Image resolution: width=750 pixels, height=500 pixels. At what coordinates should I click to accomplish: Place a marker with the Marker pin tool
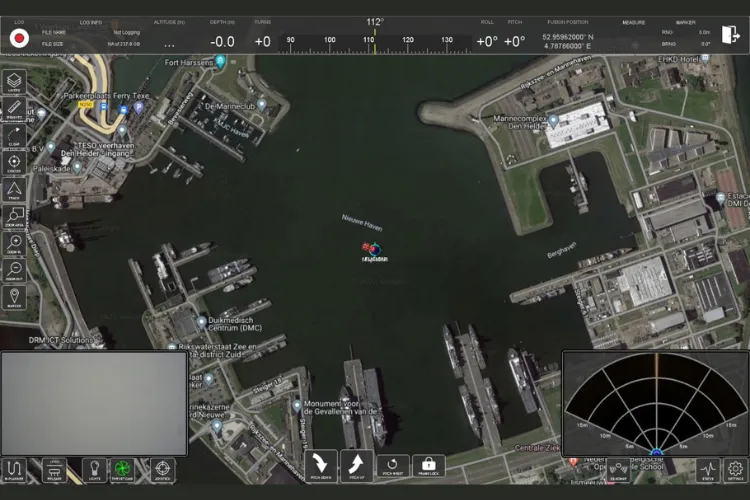(x=14, y=298)
